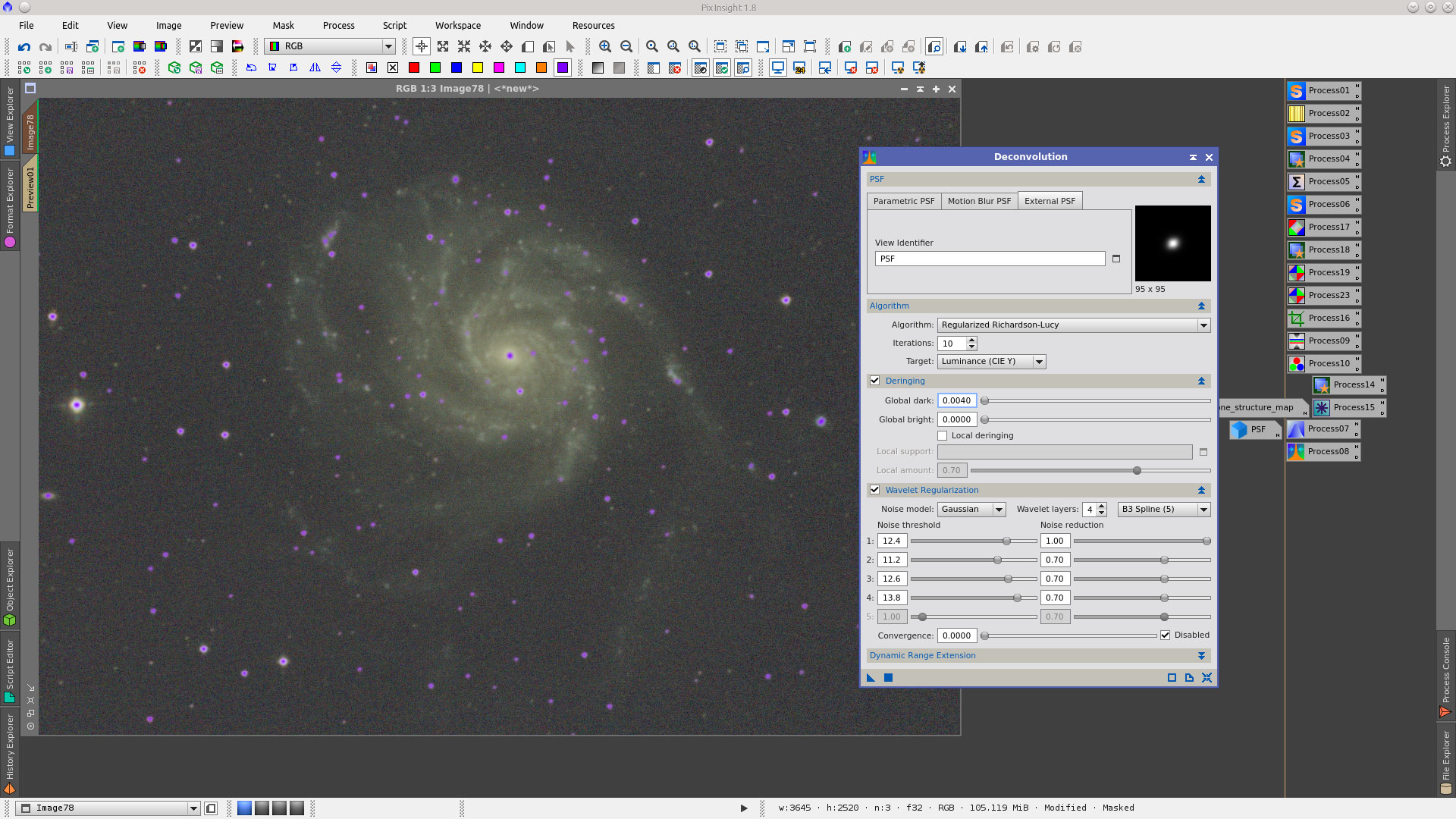Toggle the Disabled convergence checkbox
The image size is (1456, 819).
1166,635
